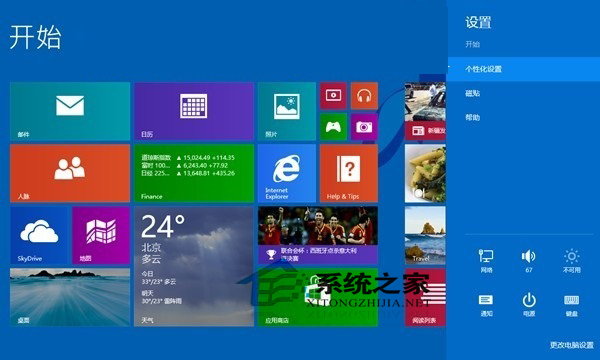
Task: Click 更改电脑设置 link
Action: pyautogui.click(x=572, y=345)
